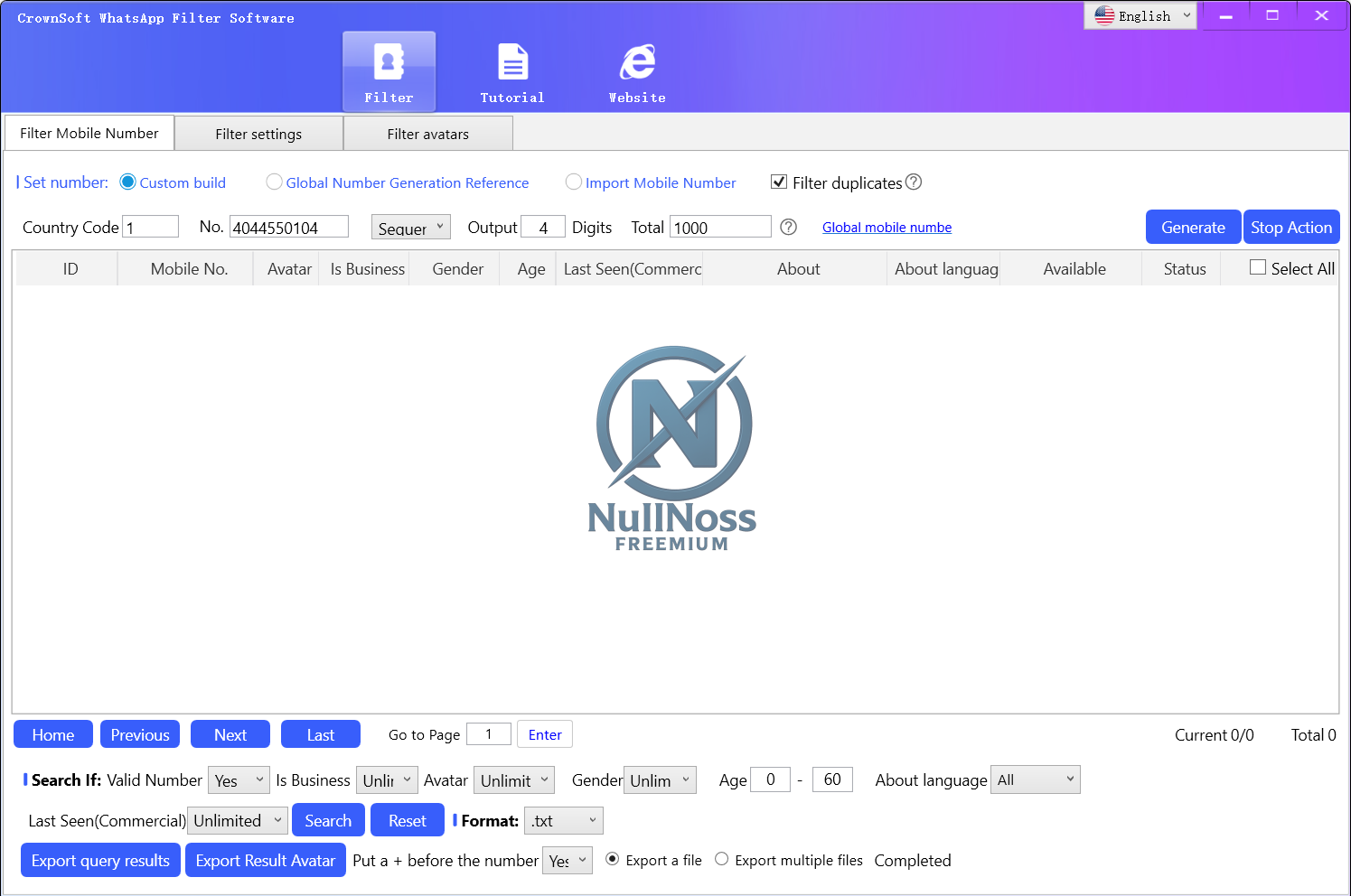The width and height of the screenshot is (1351, 896).
Task: Click the Export query results button
Action: [x=100, y=861]
